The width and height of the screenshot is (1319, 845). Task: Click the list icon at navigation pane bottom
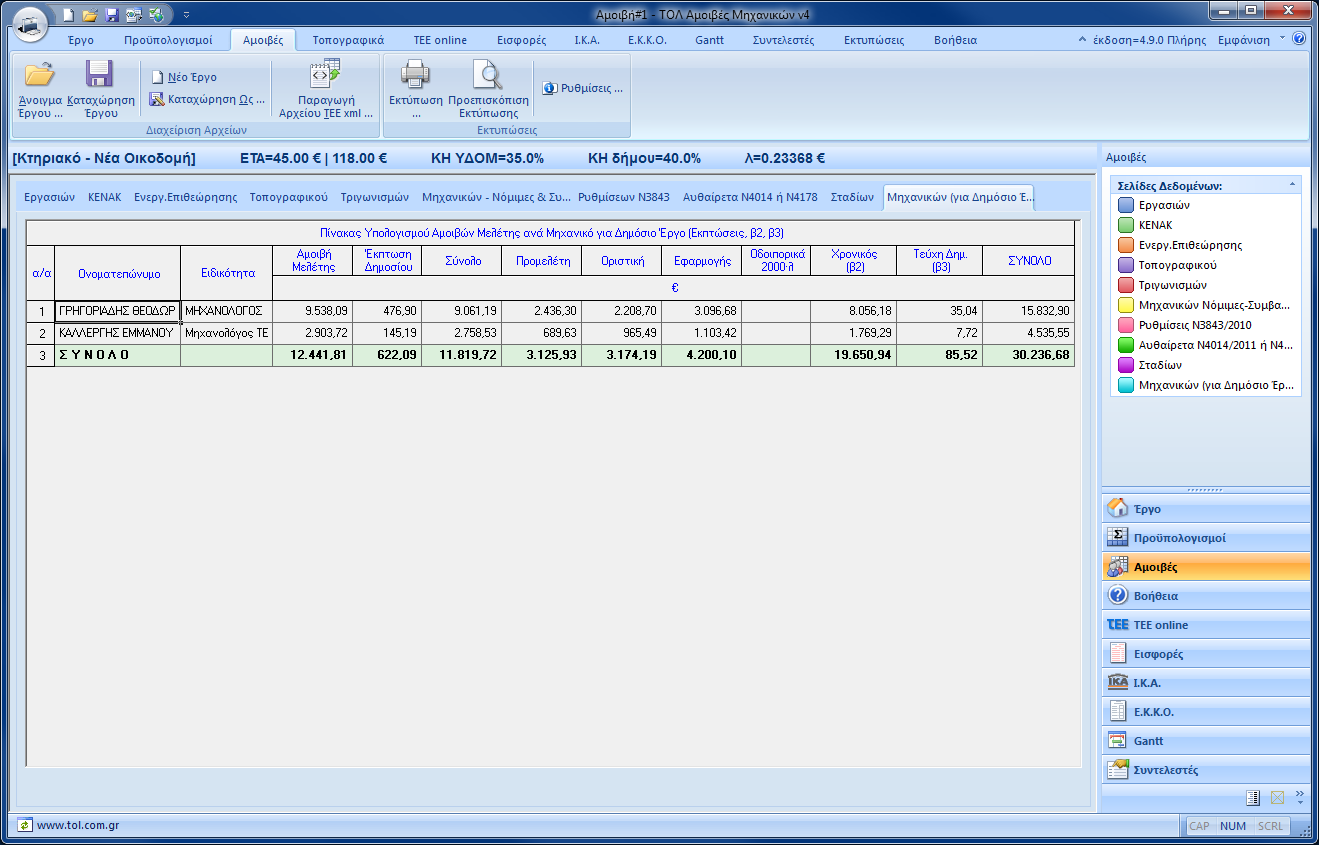click(x=1253, y=797)
